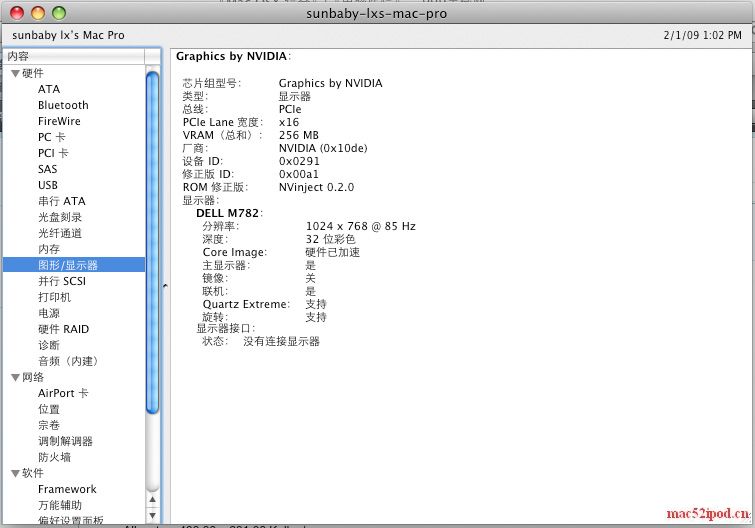Click the date 2/1/09 1:02 PM

coord(703,35)
